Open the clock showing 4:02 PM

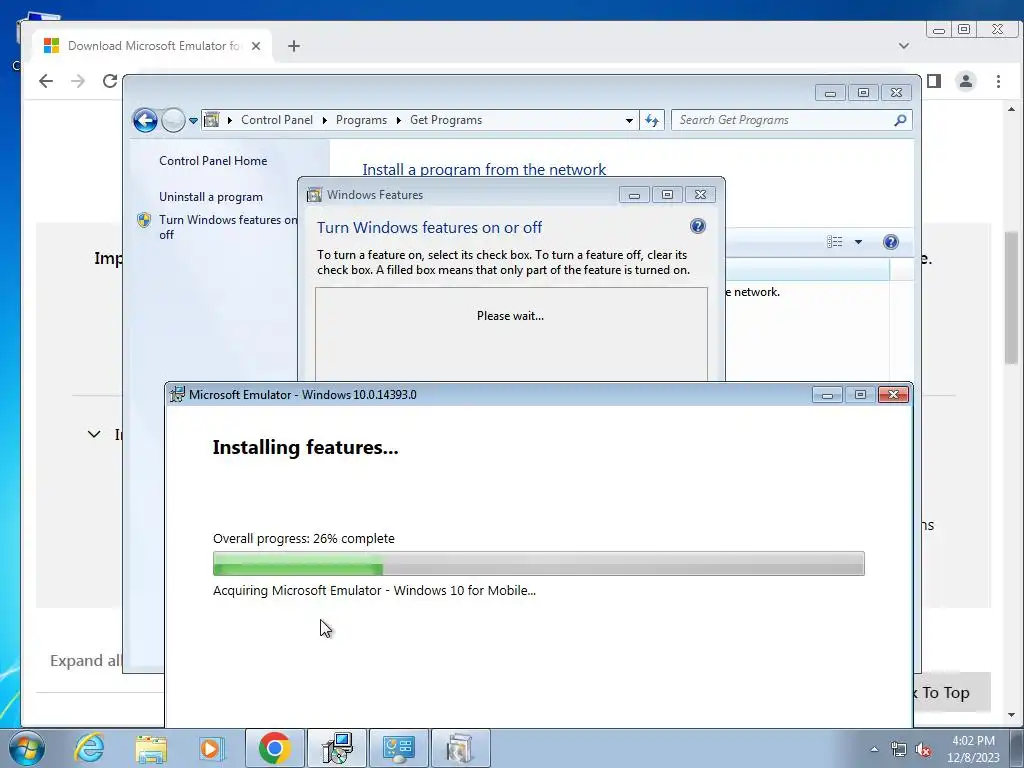tap(973, 748)
